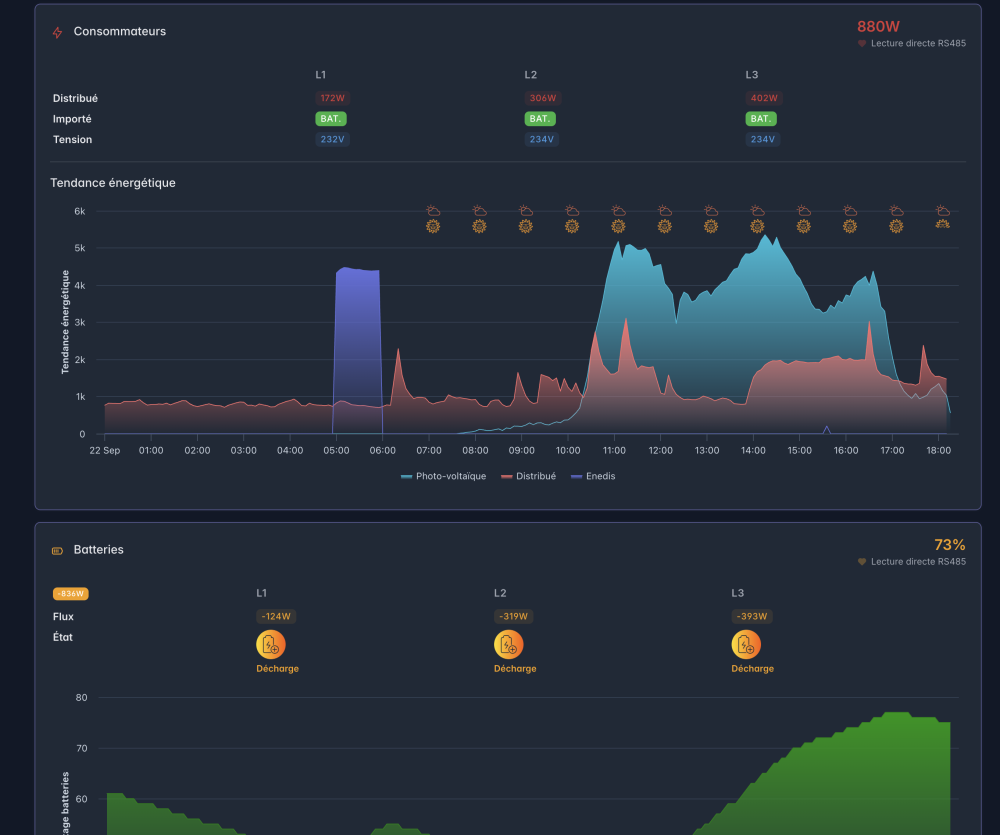Click the Tension row label
Image resolution: width=1000 pixels, height=835 pixels.
pyautogui.click(x=72, y=140)
